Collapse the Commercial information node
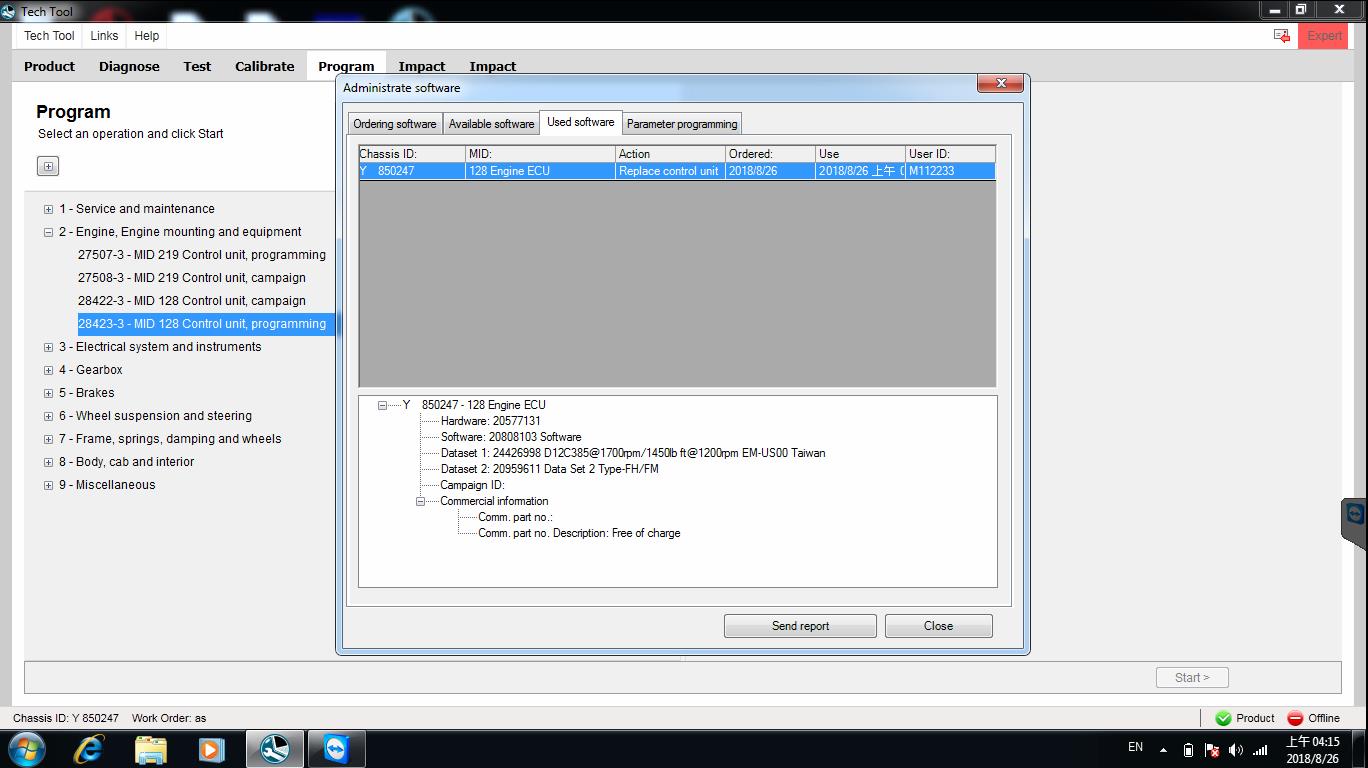Viewport: 1368px width, 768px height. [421, 501]
